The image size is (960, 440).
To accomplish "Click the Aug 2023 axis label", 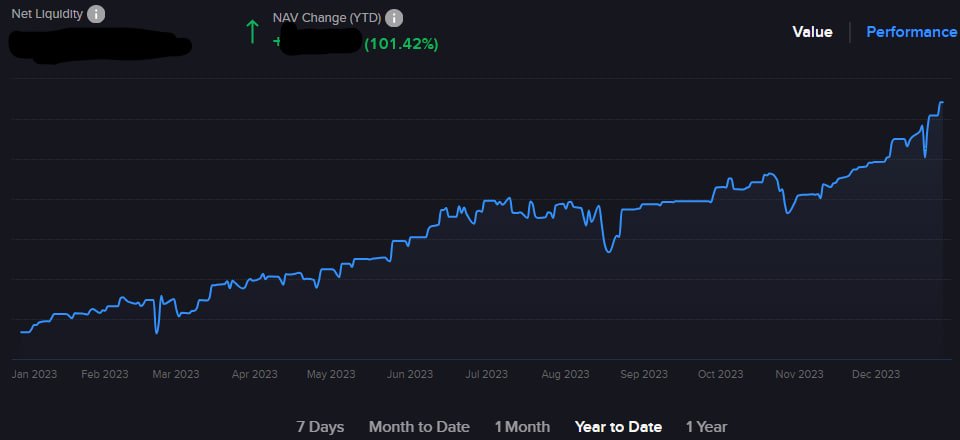I will pos(565,374).
